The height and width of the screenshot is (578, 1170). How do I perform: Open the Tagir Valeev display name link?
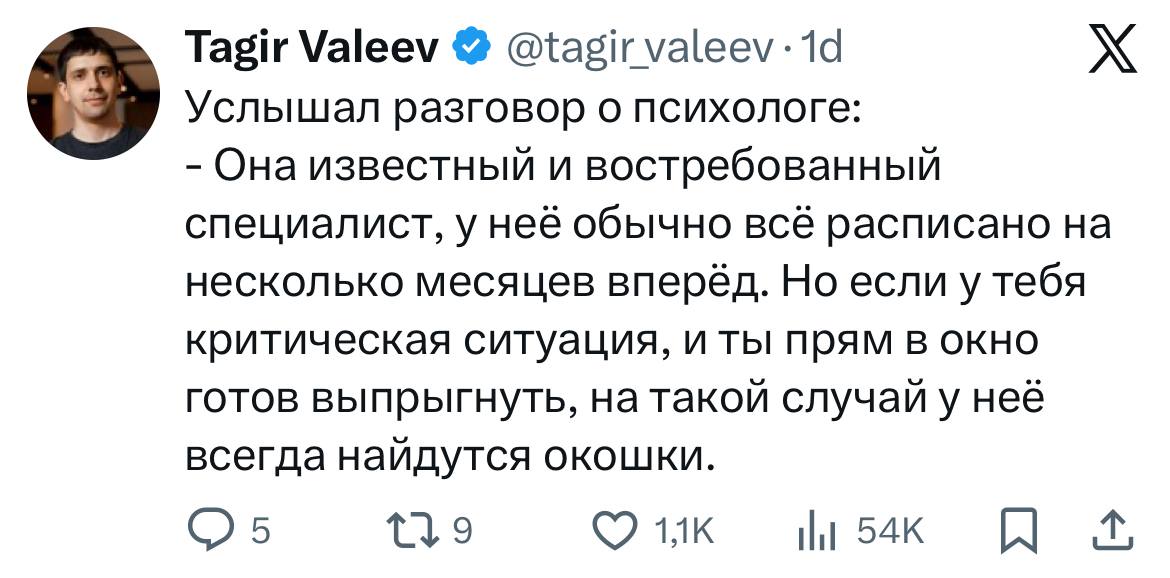click(312, 47)
